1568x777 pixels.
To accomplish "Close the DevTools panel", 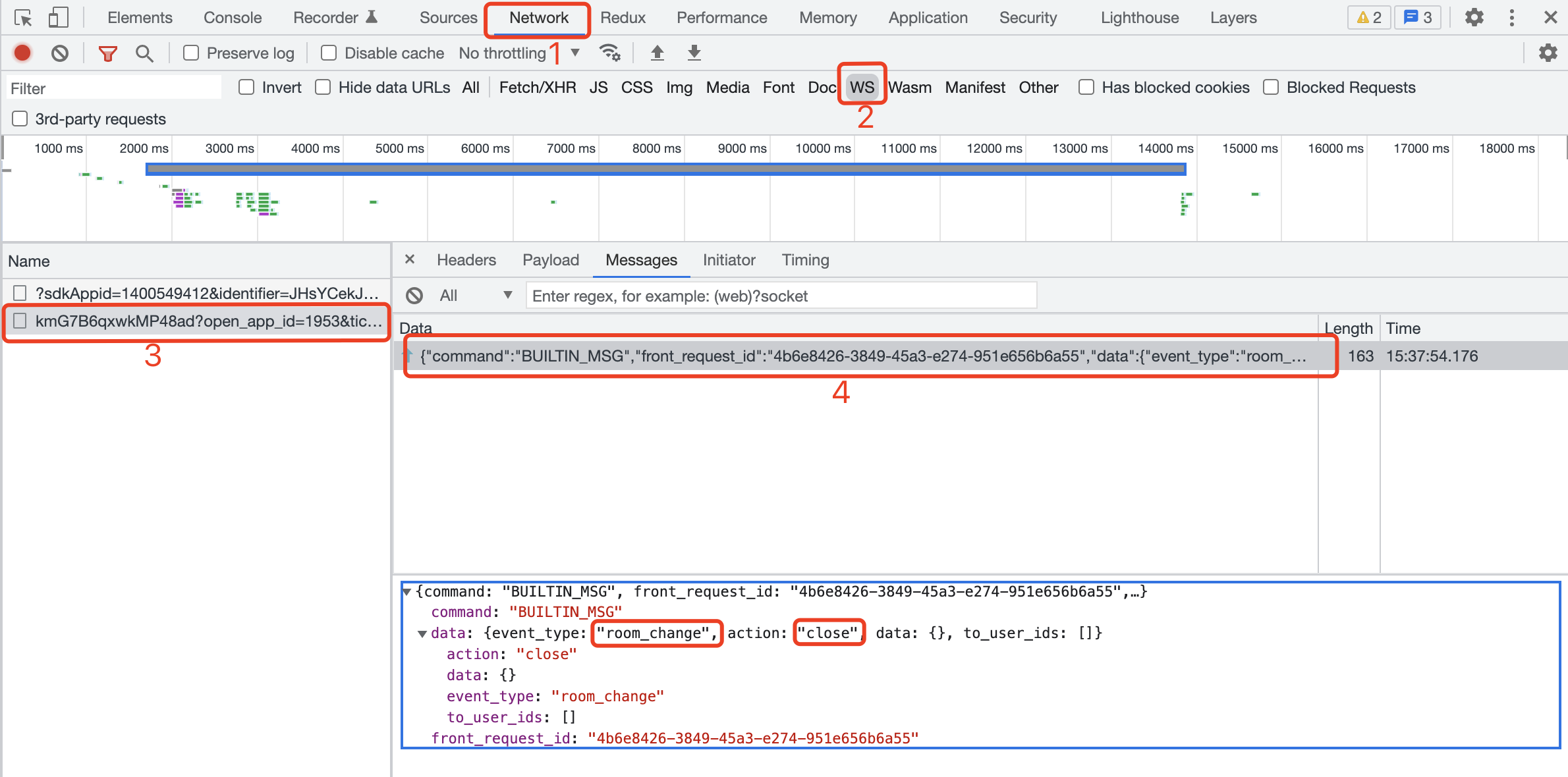I will pyautogui.click(x=1550, y=18).
